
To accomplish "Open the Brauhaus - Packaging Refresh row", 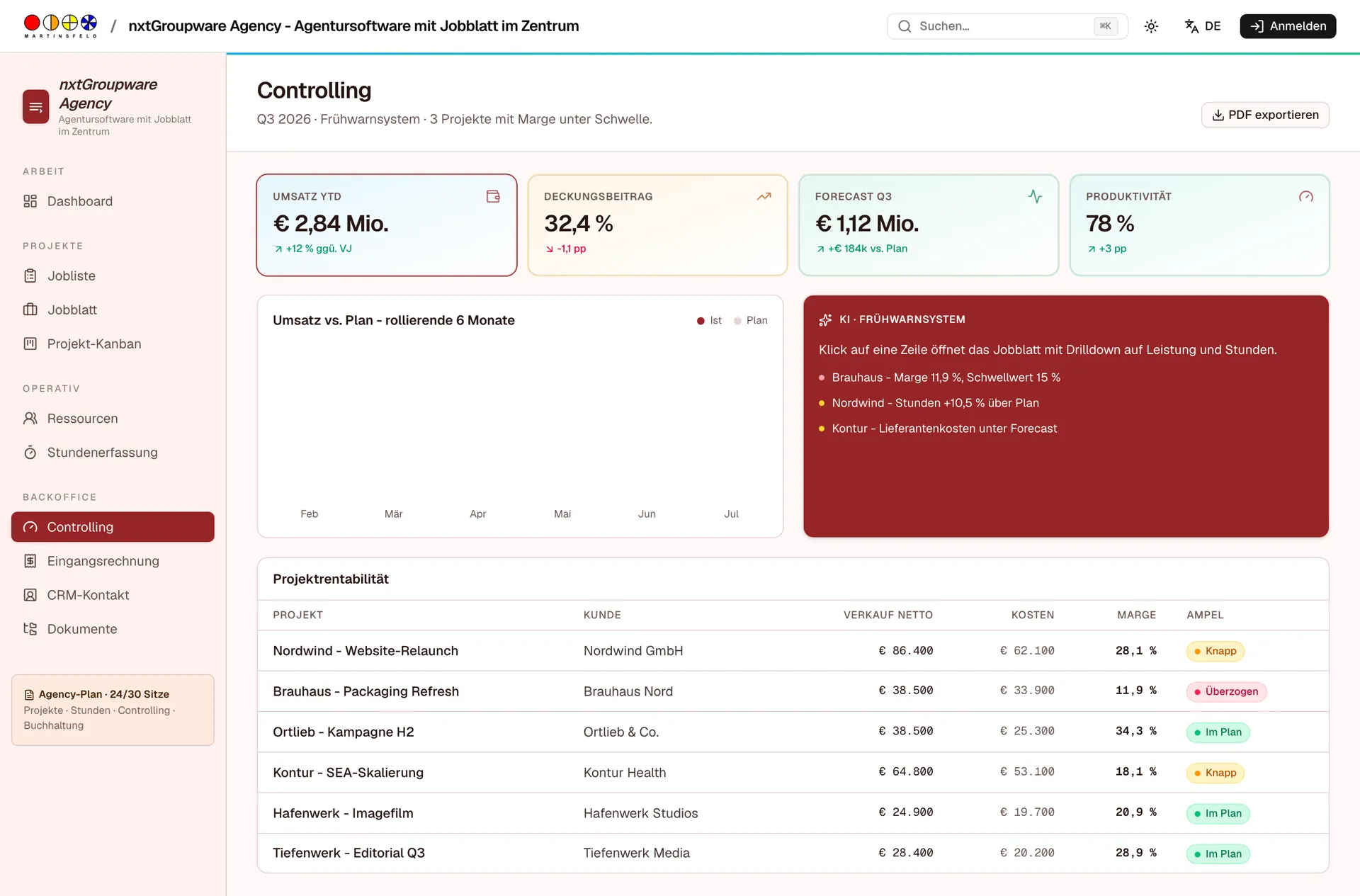I will [x=793, y=691].
